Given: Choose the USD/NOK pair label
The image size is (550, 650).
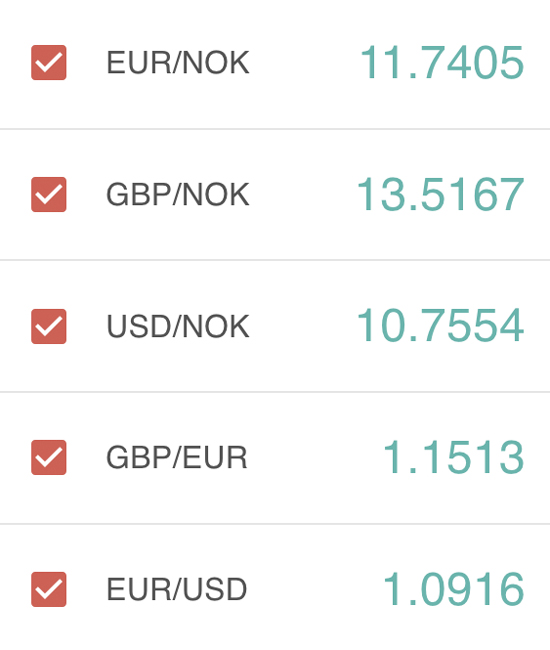Looking at the screenshot, I should (178, 326).
